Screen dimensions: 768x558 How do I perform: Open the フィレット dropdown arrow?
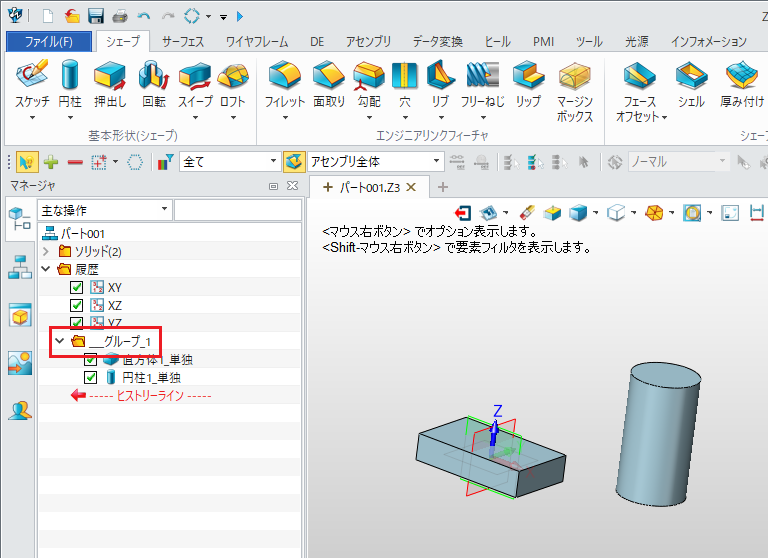click(285, 118)
